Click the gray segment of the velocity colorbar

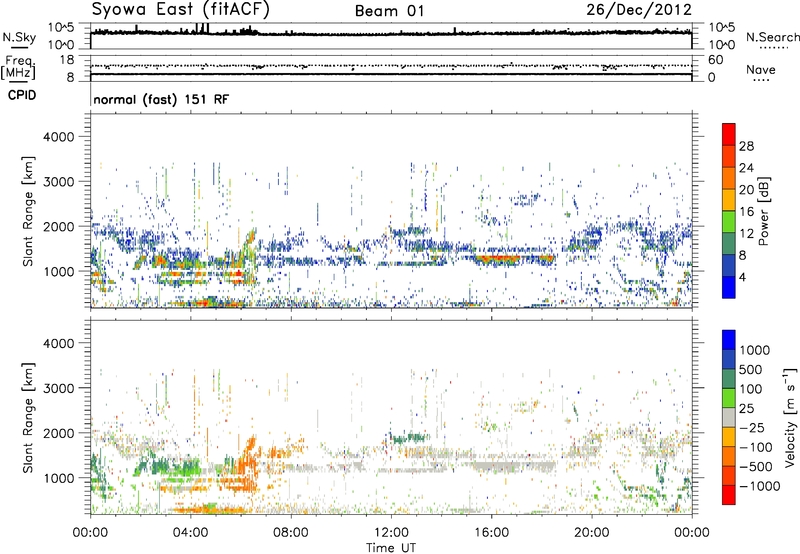pos(729,418)
